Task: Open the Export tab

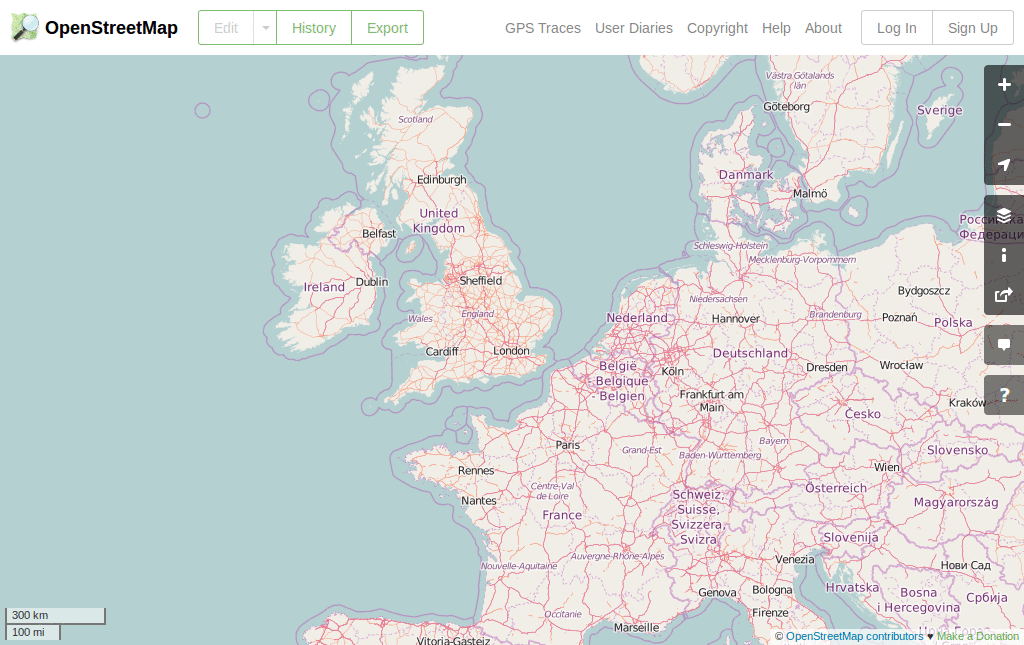Action: (x=387, y=28)
